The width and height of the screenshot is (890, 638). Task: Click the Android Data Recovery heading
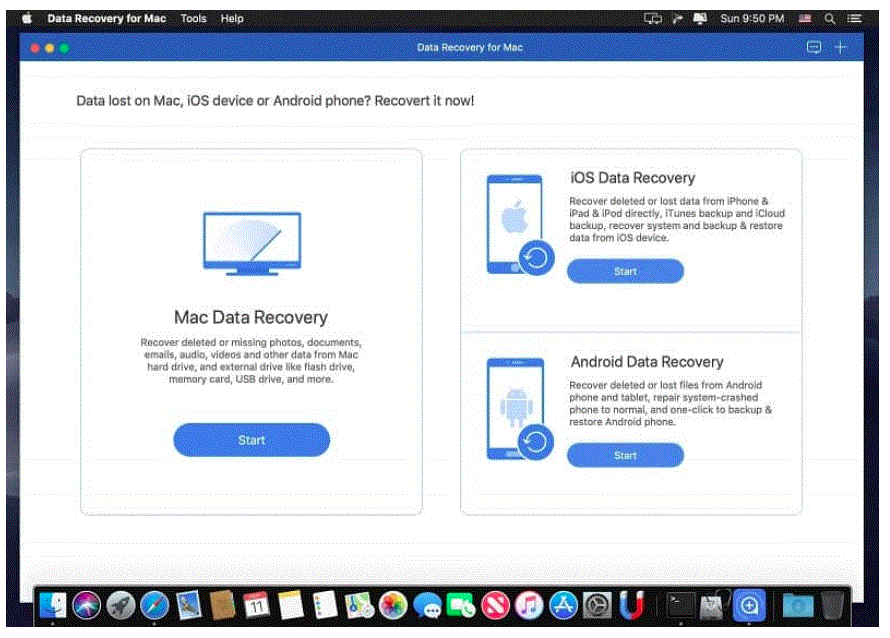[x=647, y=362]
